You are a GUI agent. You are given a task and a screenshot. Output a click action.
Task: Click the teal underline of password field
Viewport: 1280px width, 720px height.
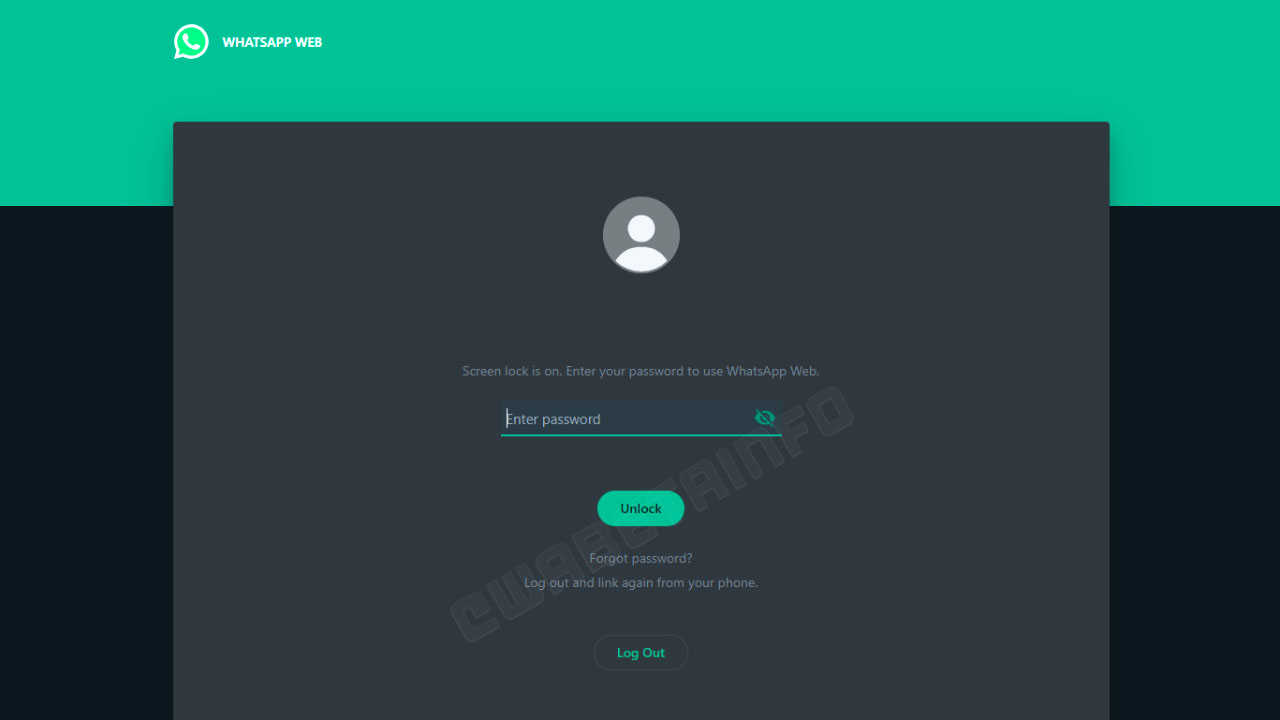pos(641,435)
